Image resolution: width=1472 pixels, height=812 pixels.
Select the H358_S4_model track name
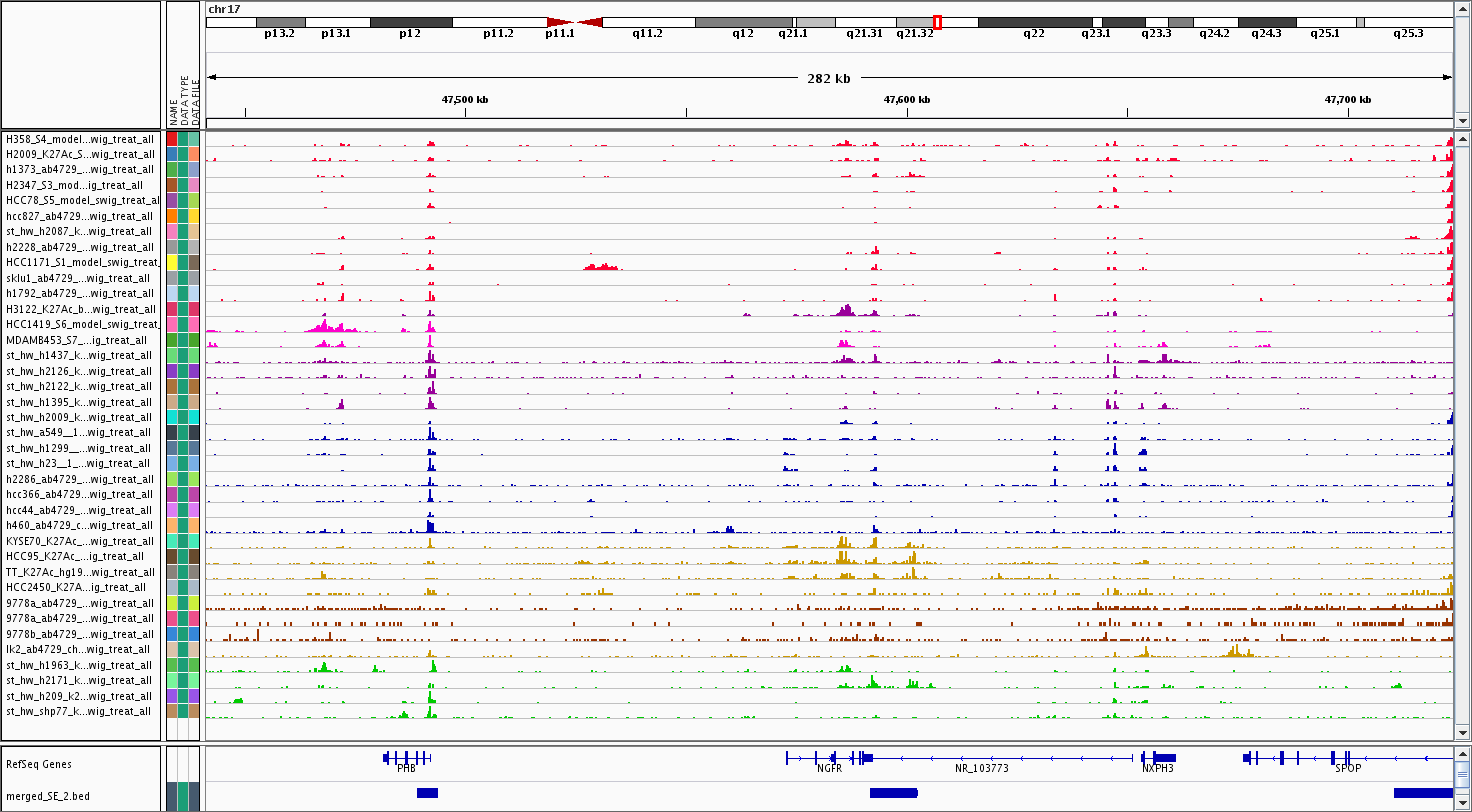(81, 139)
